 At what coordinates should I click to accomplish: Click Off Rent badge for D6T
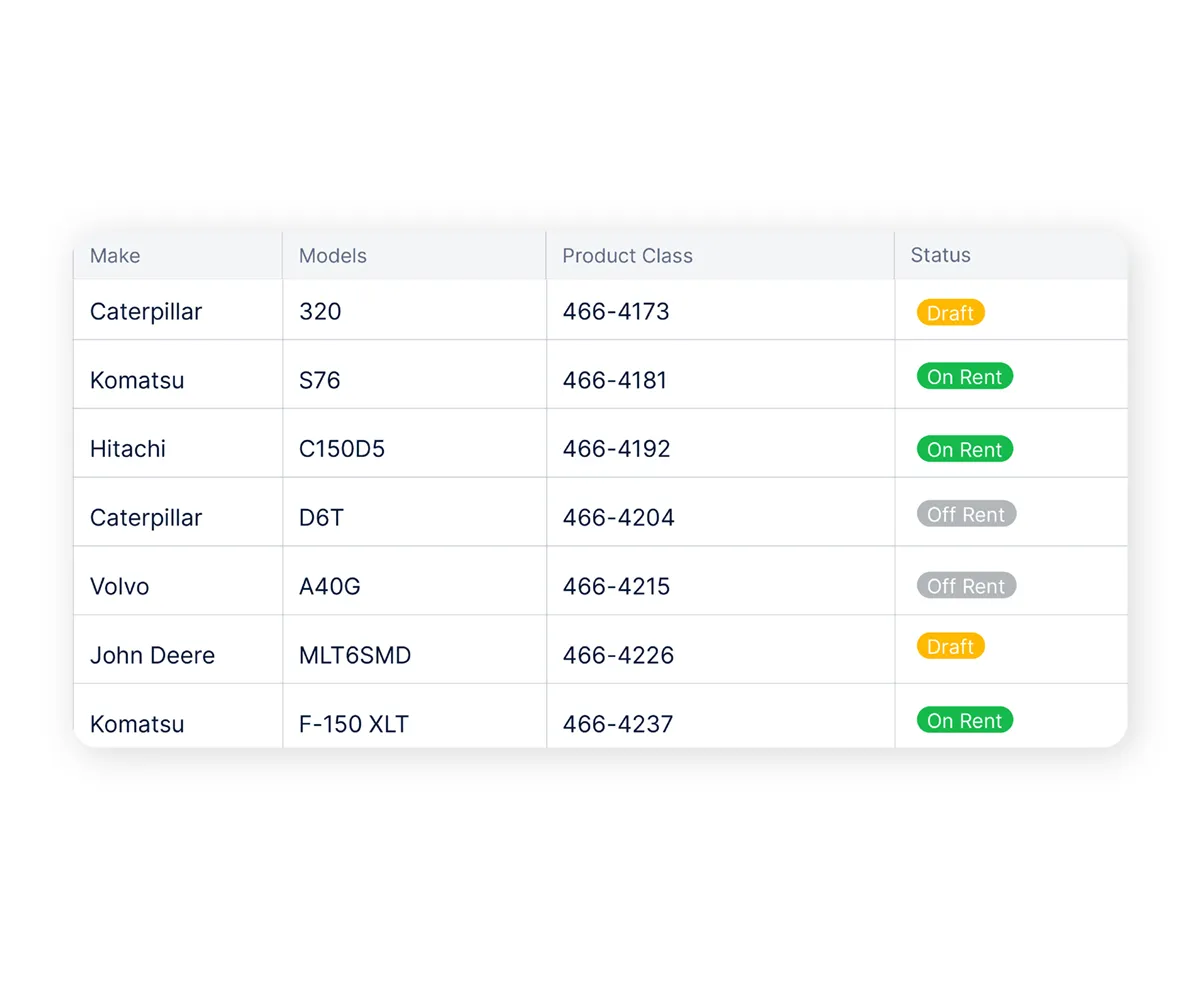[967, 515]
